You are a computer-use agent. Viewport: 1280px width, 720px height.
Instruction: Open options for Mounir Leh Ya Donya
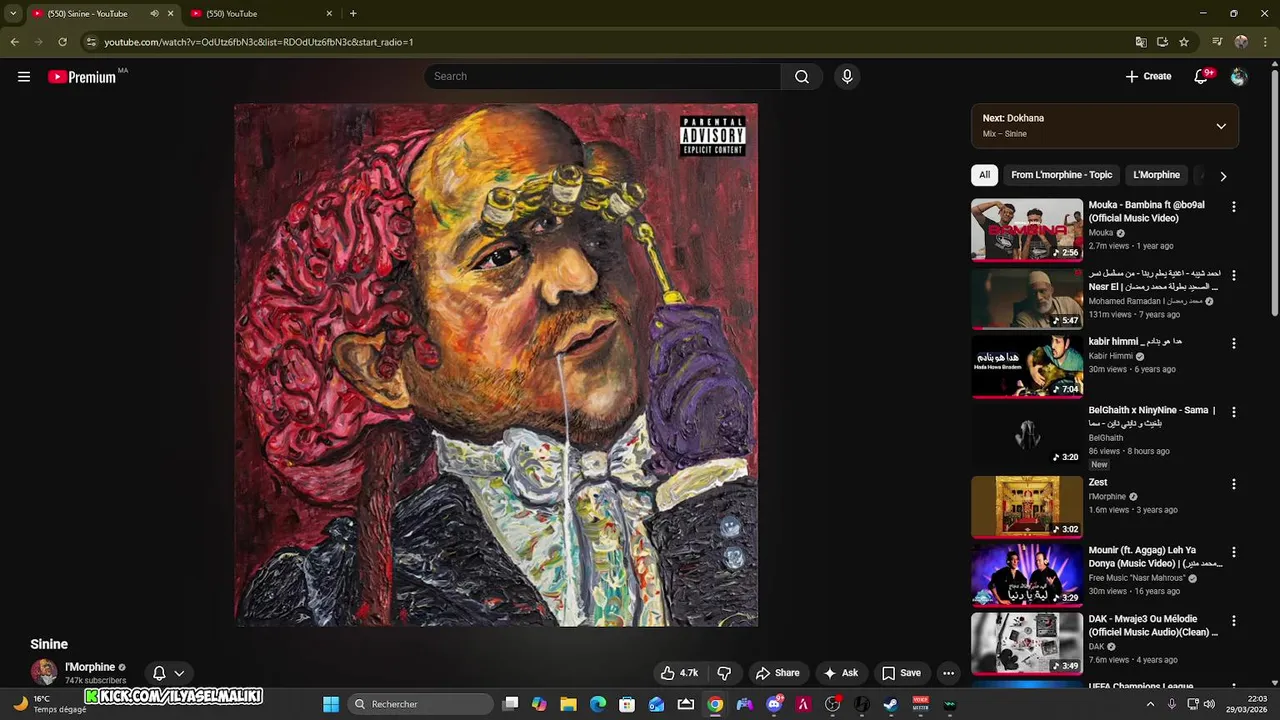(1233, 552)
